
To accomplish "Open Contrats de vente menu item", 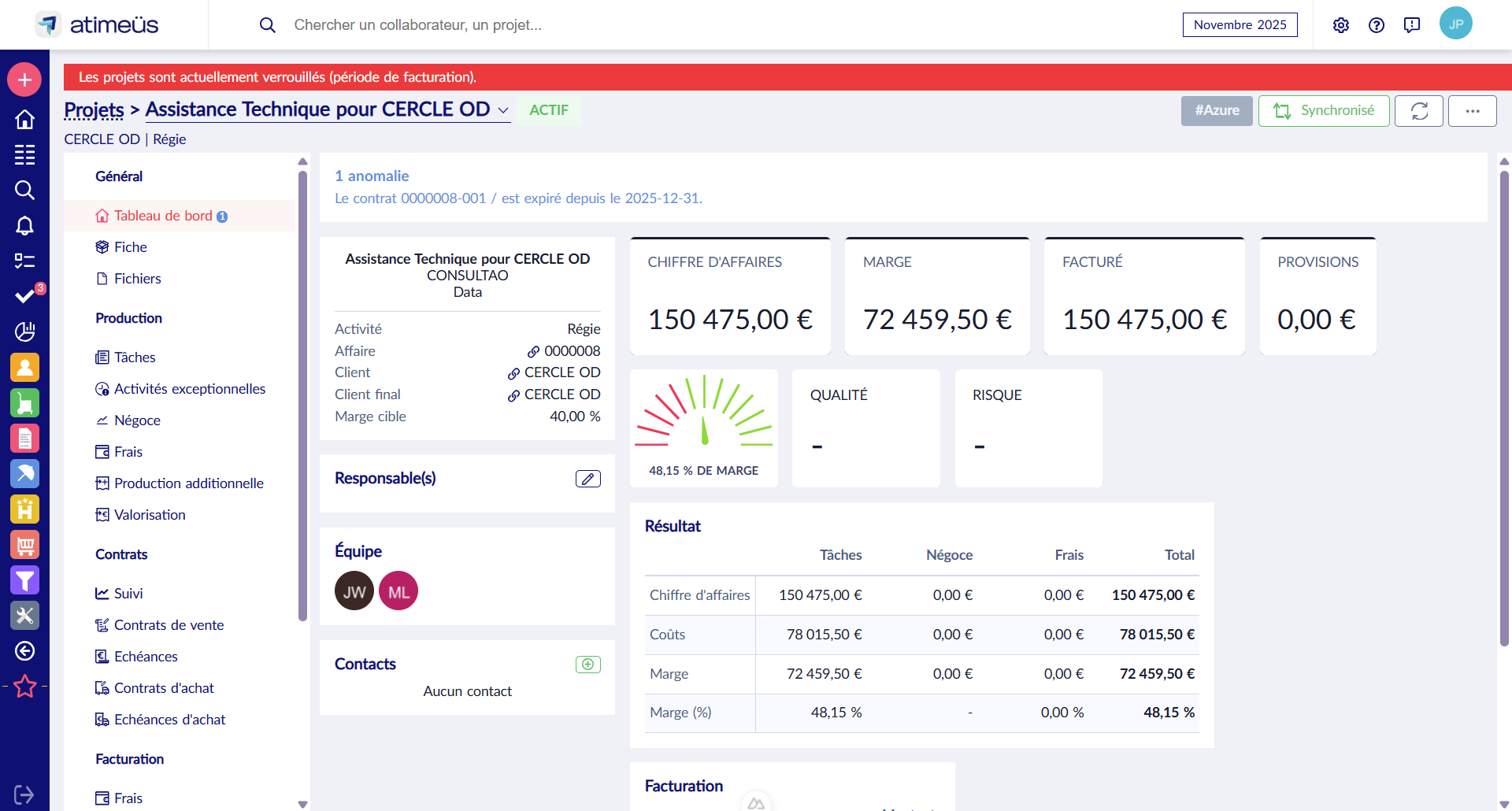I will tap(169, 625).
